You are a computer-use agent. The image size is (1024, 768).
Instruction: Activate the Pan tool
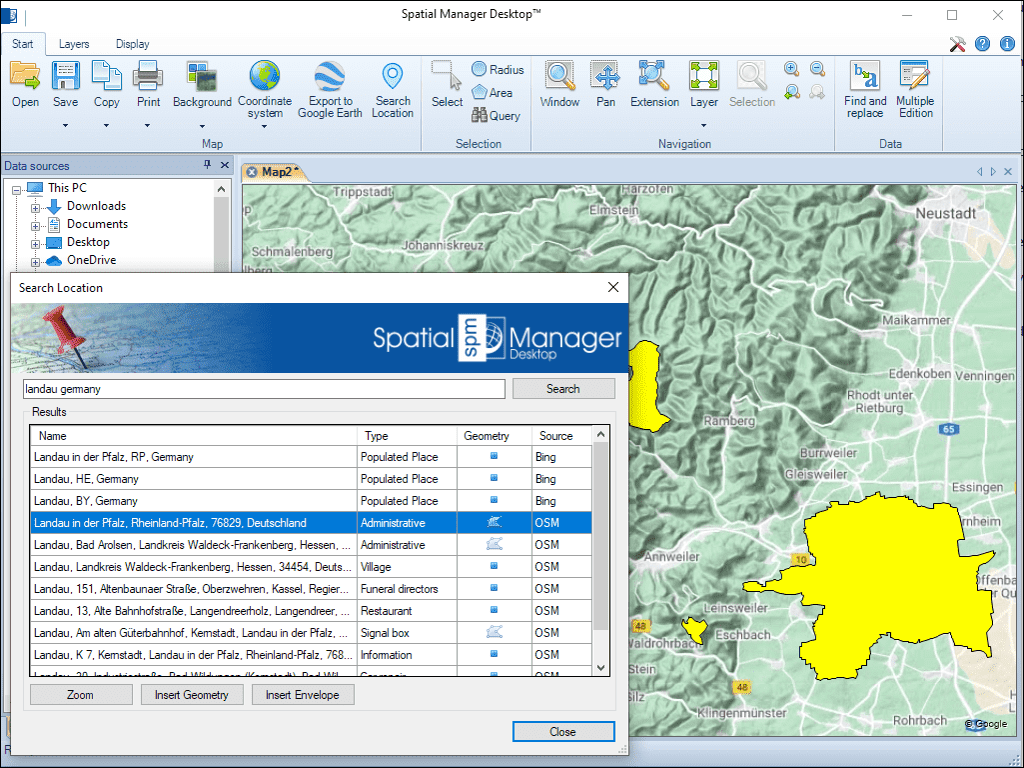[605, 85]
